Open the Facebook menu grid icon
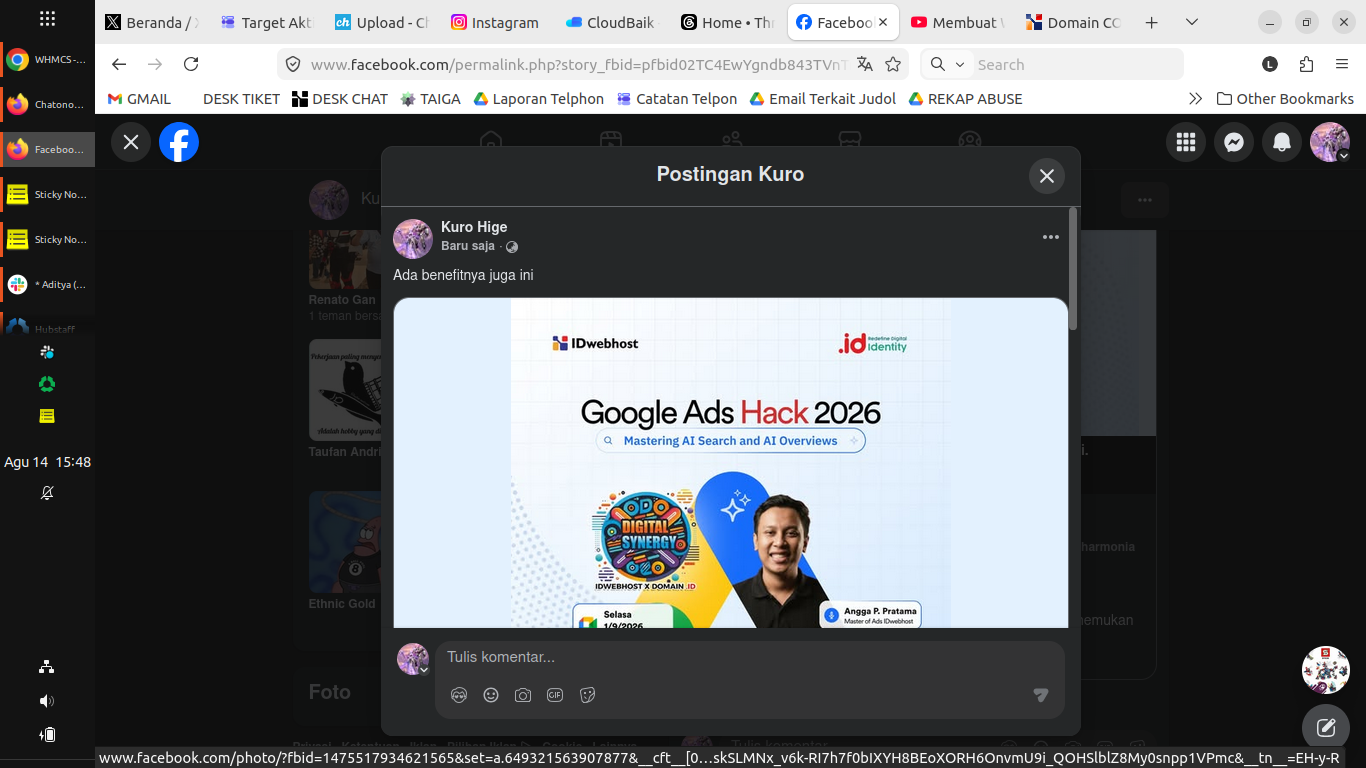Image resolution: width=1366 pixels, height=768 pixels. (1186, 142)
